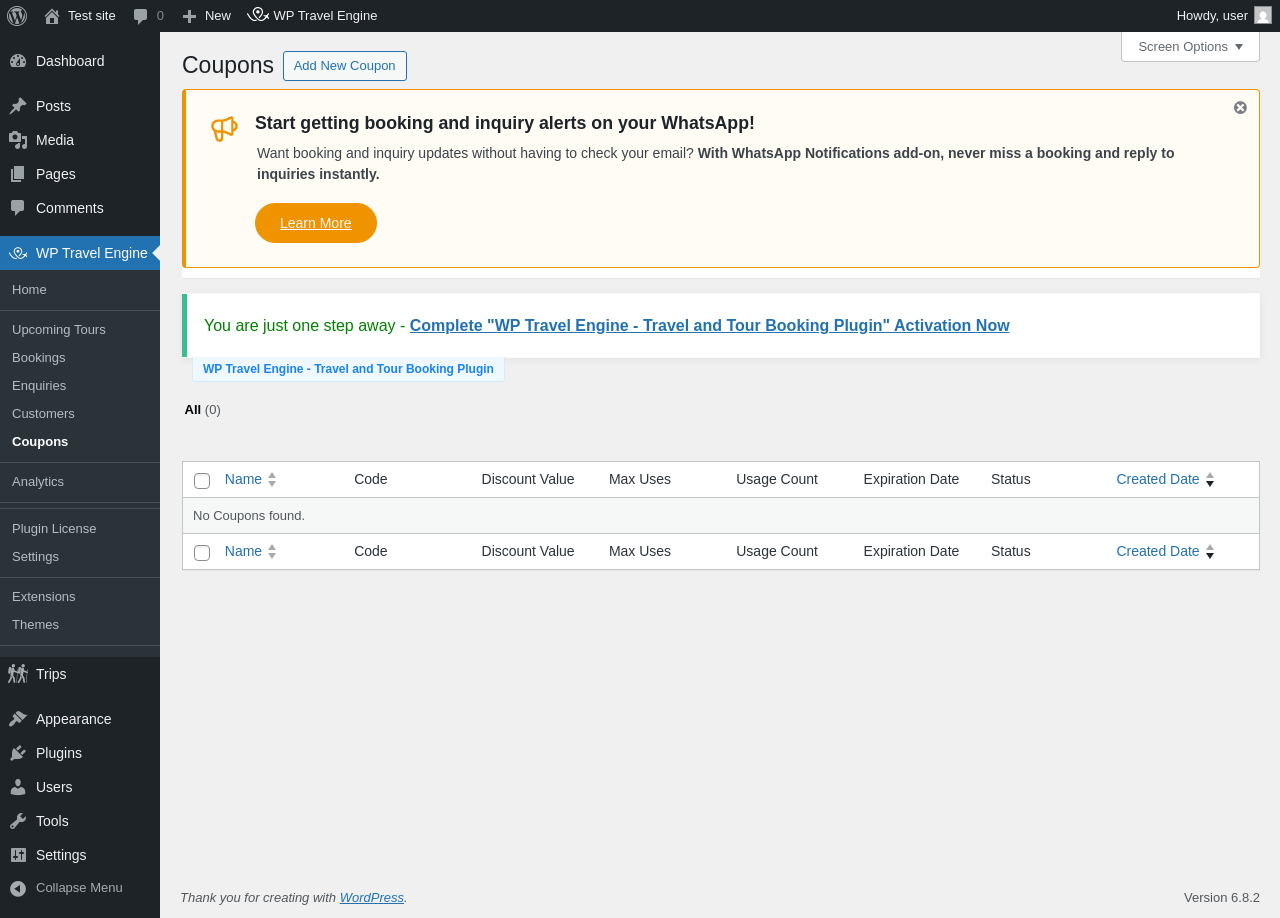The image size is (1280, 918).
Task: Open the comments bubble in admin bar
Action: coord(141,16)
